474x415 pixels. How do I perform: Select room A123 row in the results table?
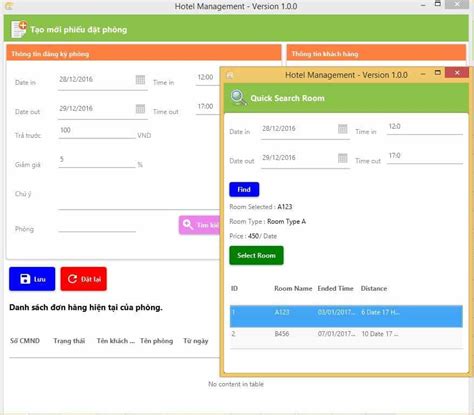(346, 316)
